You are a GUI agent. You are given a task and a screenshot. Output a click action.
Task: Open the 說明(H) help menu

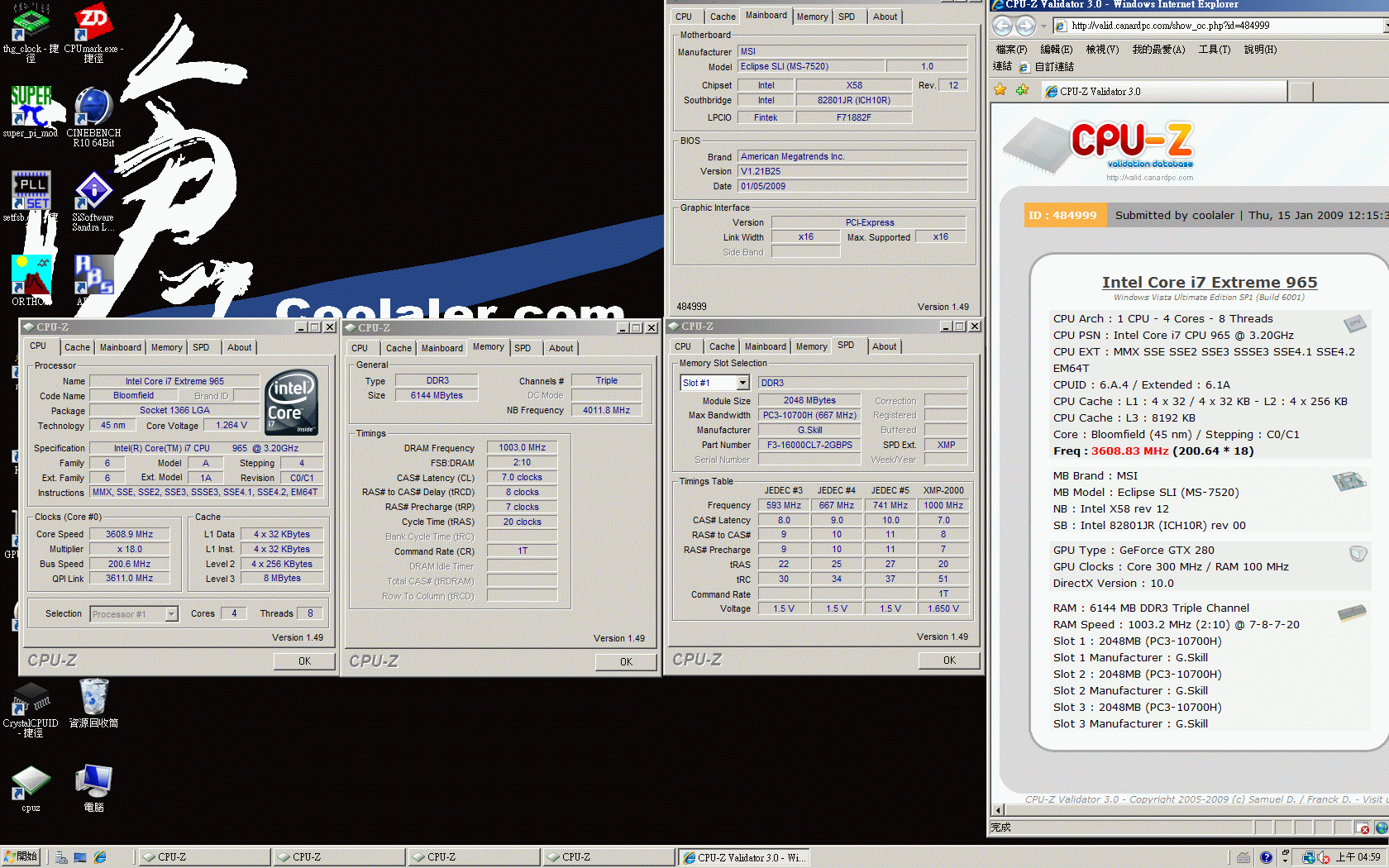(x=1260, y=50)
